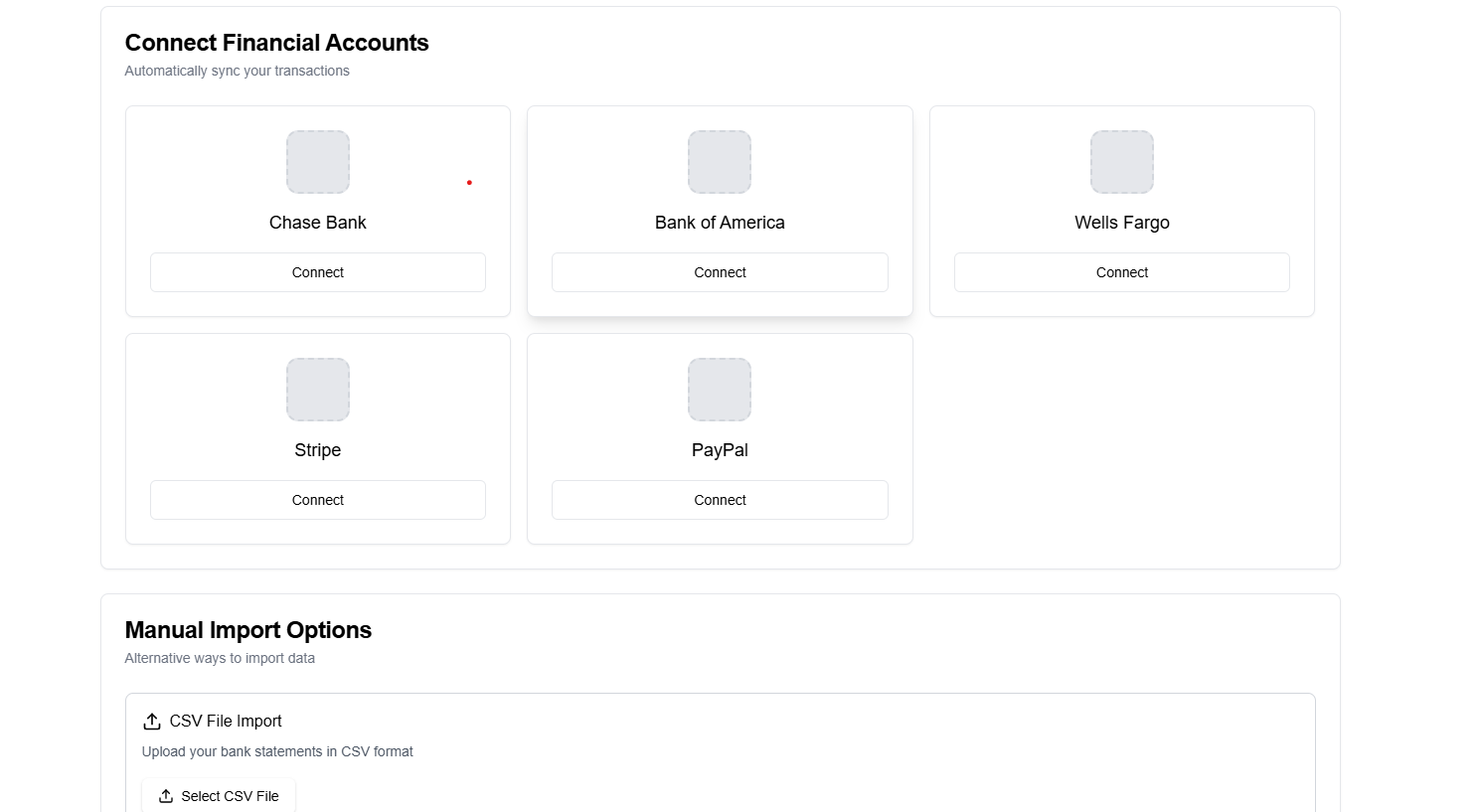Connect the Stripe account
Screen dimensions: 1478x812
[318, 500]
